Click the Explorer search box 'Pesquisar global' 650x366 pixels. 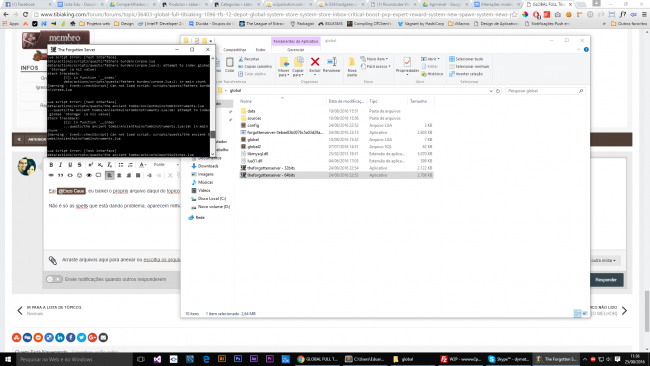(545, 91)
